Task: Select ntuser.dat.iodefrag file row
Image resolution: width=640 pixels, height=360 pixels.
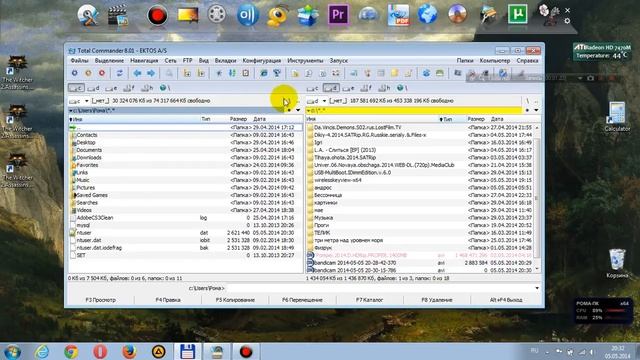Action: pos(186,248)
